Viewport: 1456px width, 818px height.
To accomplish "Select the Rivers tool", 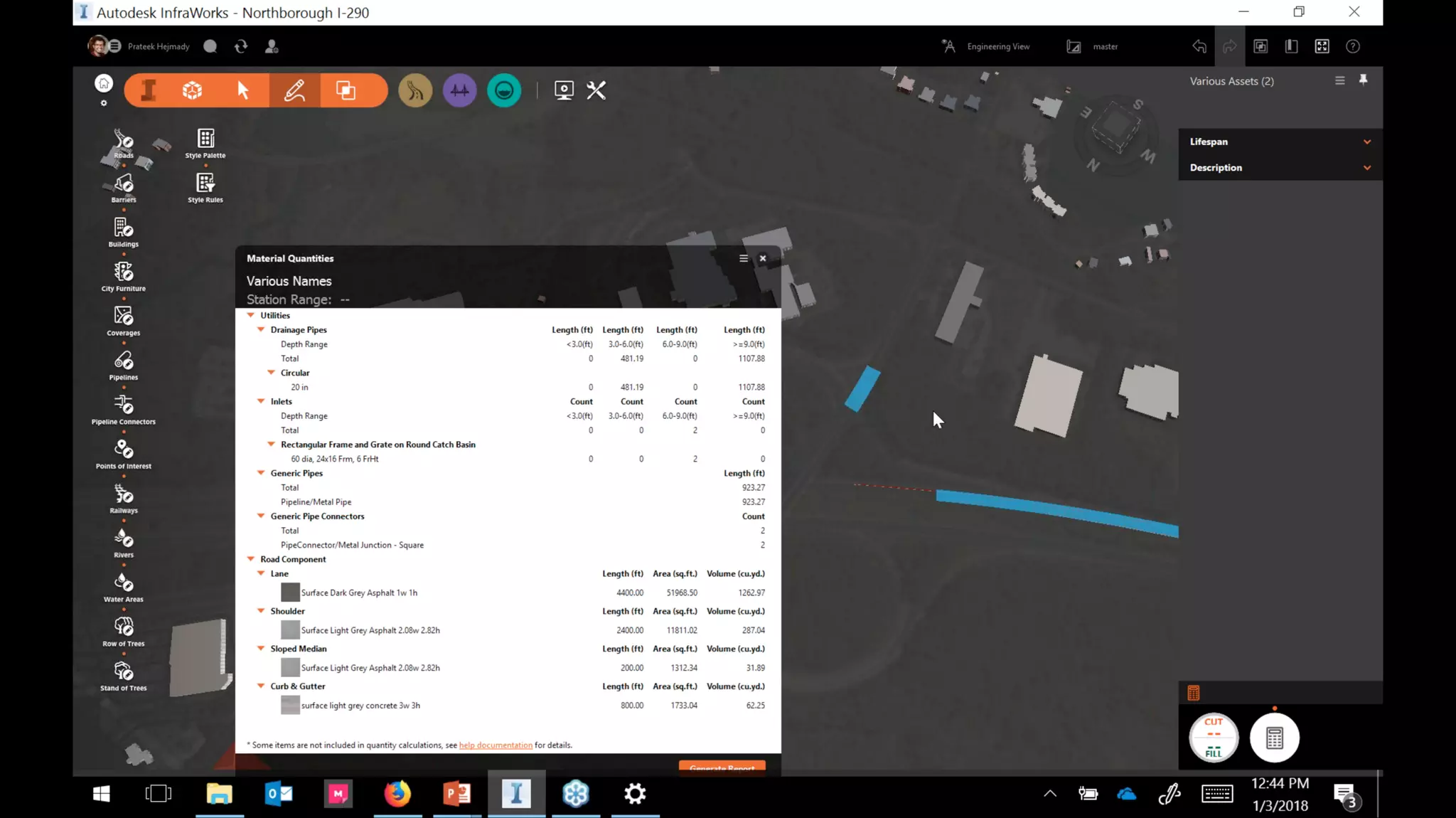I will (124, 543).
